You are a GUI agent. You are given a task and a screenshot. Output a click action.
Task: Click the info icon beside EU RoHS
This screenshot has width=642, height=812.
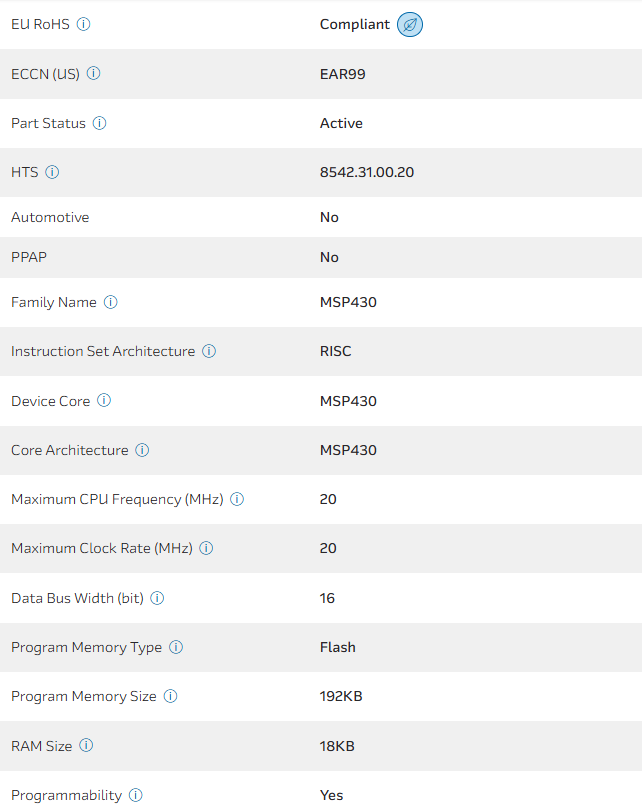[x=84, y=24]
